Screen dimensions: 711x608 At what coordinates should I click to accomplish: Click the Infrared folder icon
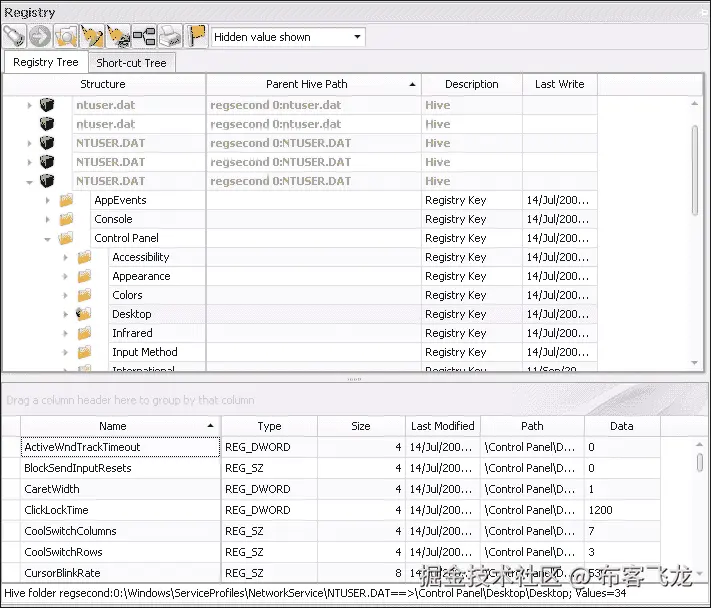(84, 333)
